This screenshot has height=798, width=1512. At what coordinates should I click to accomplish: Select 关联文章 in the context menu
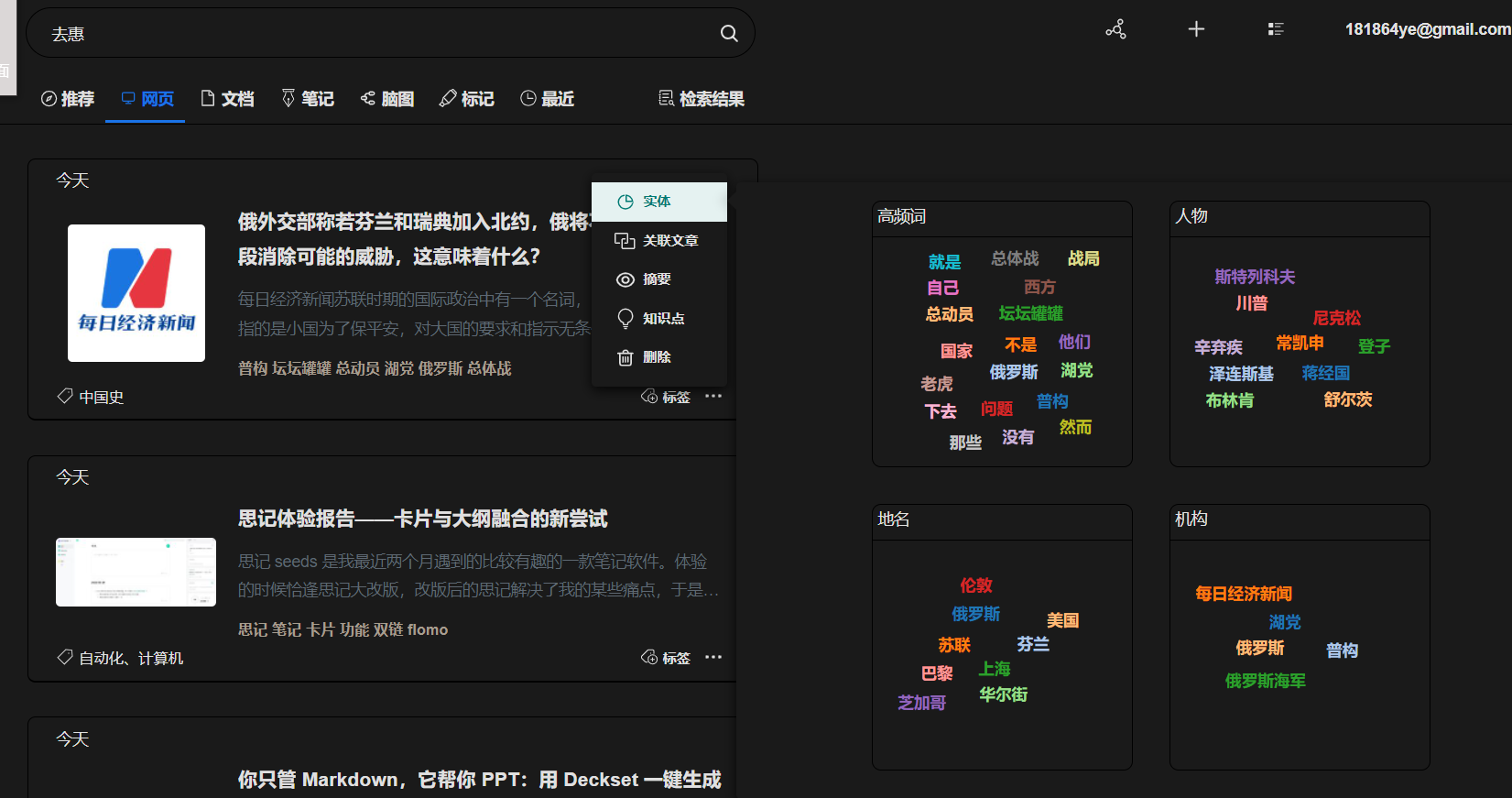[x=659, y=240]
